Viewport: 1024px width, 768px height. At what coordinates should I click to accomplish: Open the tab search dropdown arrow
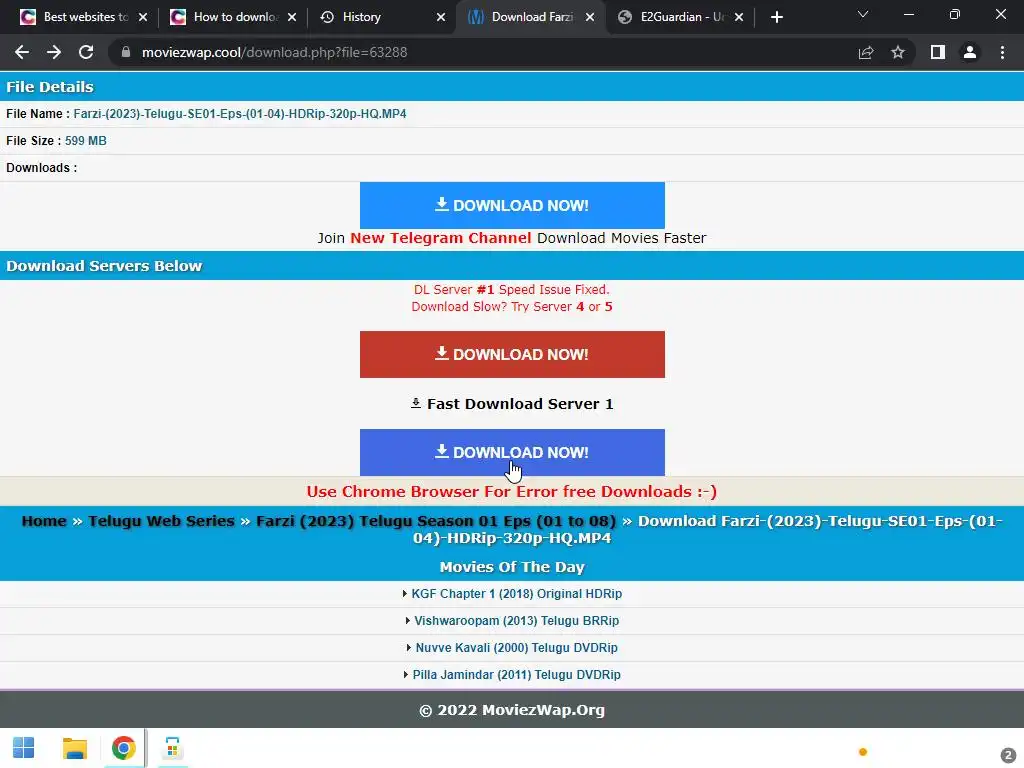(863, 14)
